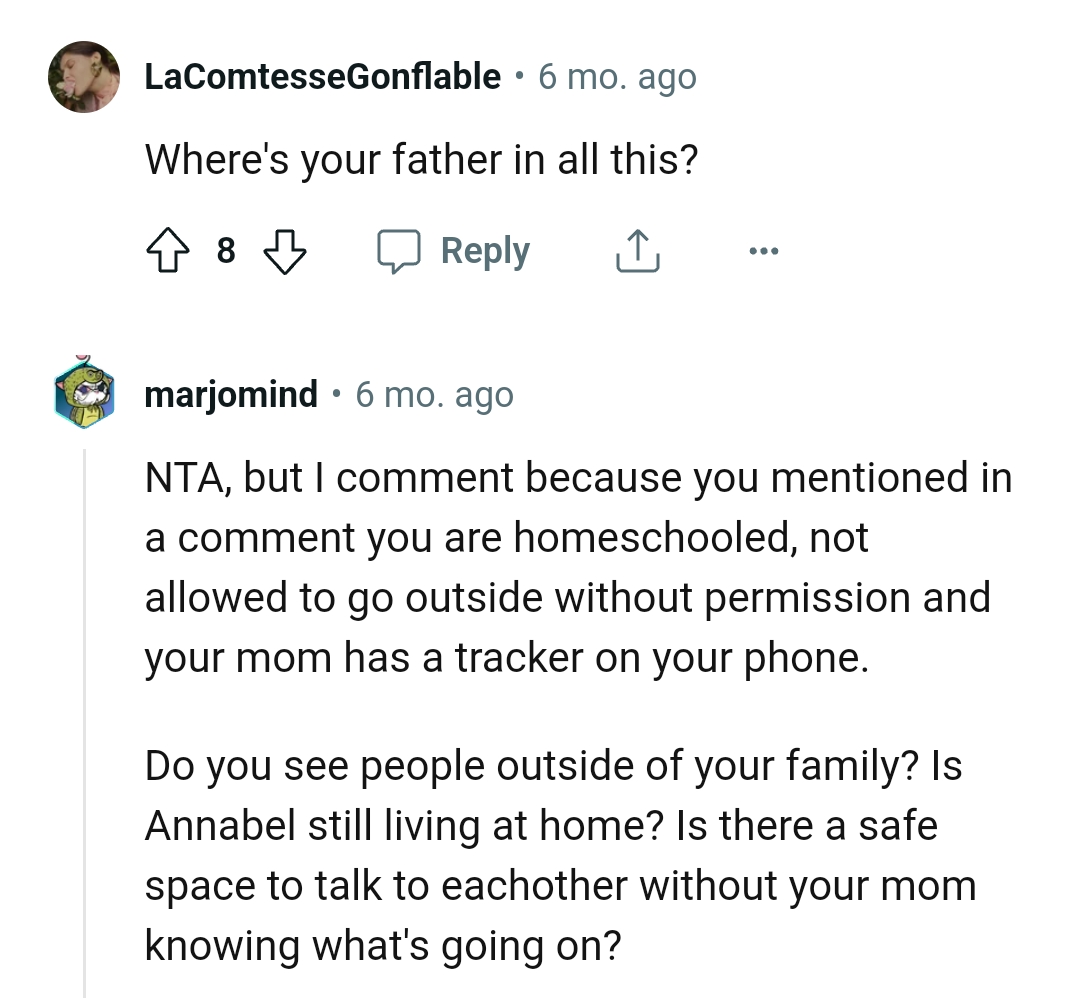Select the upvote arrow next to the count
The width and height of the screenshot is (1080, 998).
[x=170, y=251]
